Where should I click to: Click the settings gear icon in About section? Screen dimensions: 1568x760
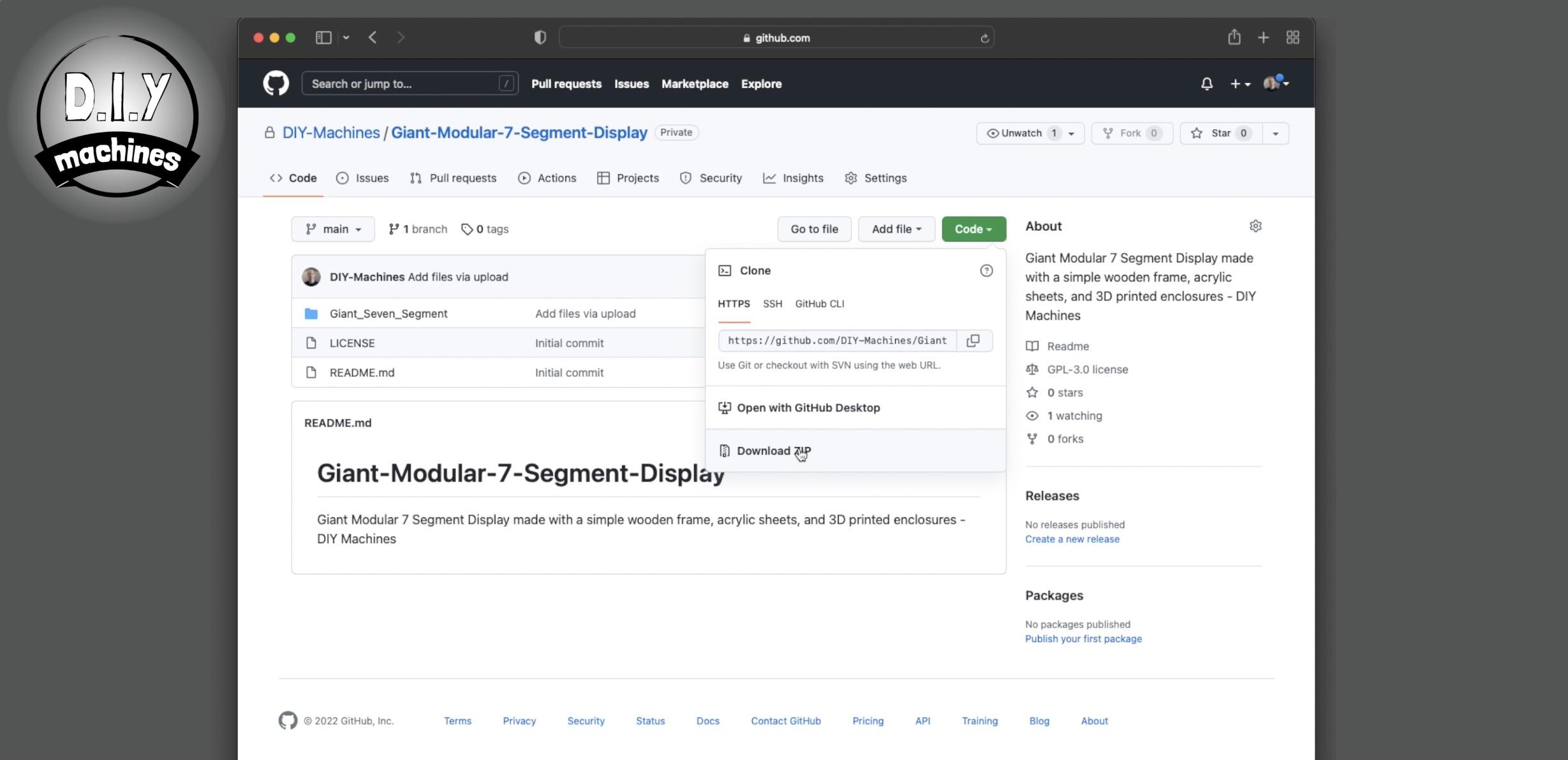(x=1255, y=226)
